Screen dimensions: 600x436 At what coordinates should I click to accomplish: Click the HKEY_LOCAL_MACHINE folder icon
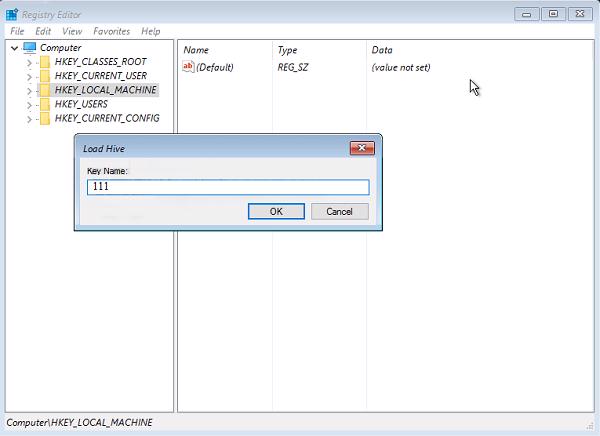pos(45,90)
